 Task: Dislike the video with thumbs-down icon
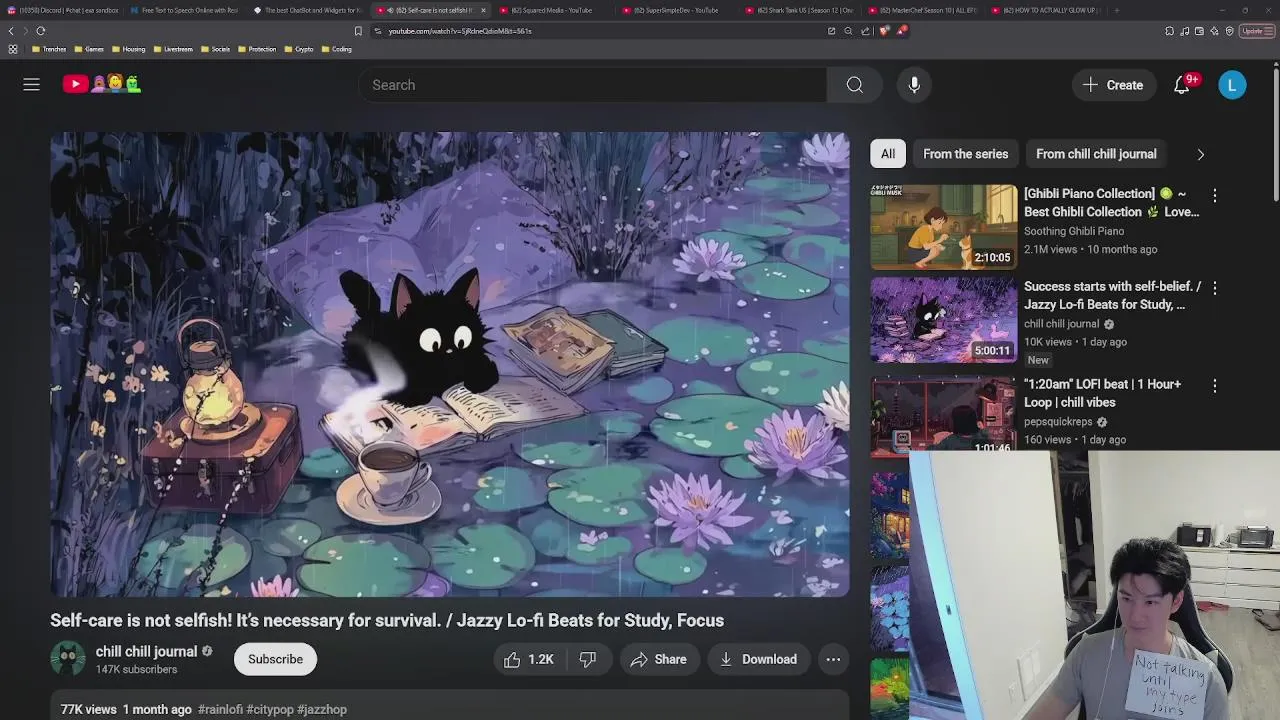pyautogui.click(x=588, y=659)
